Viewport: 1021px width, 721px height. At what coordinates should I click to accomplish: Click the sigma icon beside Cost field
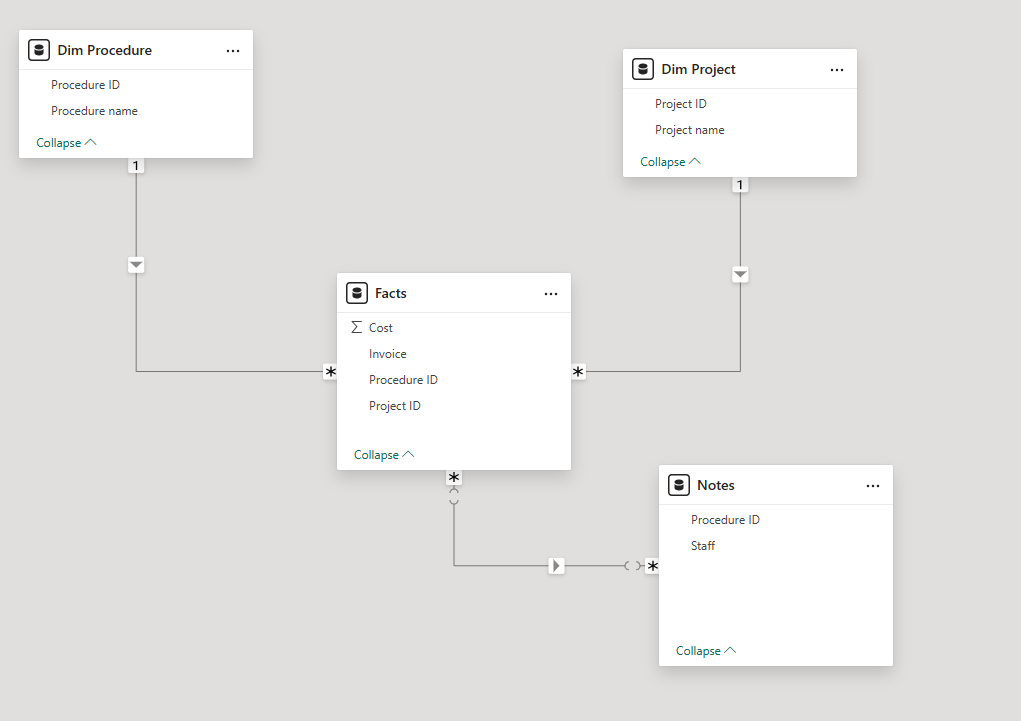coord(356,327)
